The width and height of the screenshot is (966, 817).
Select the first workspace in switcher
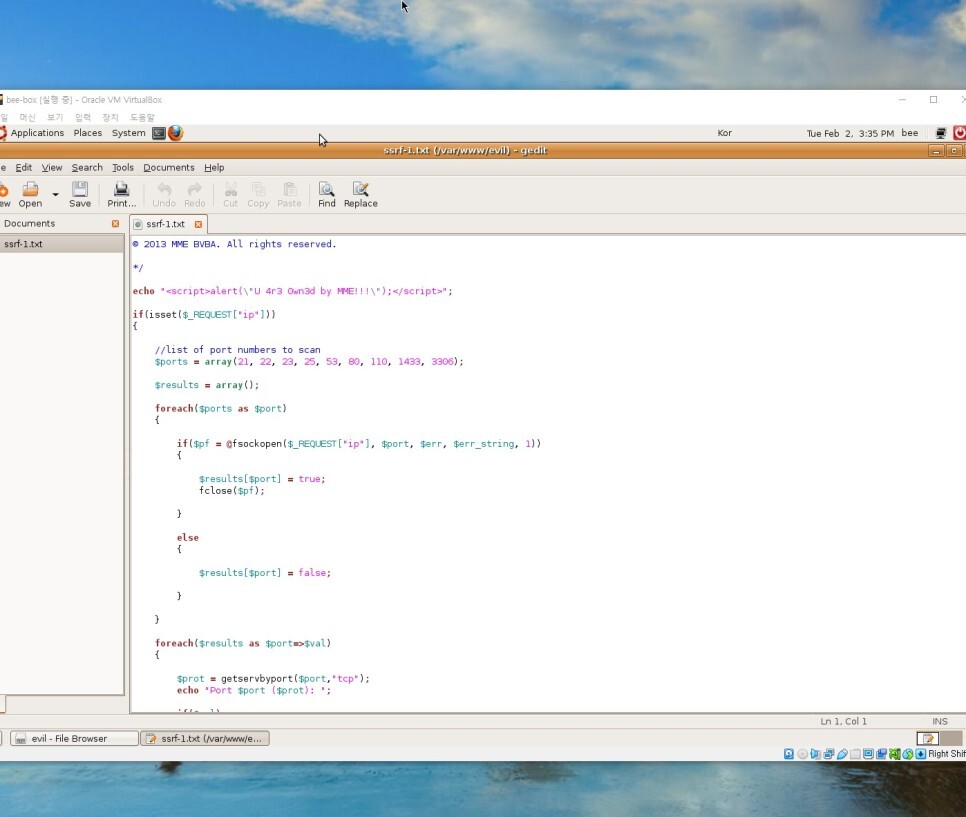point(928,738)
